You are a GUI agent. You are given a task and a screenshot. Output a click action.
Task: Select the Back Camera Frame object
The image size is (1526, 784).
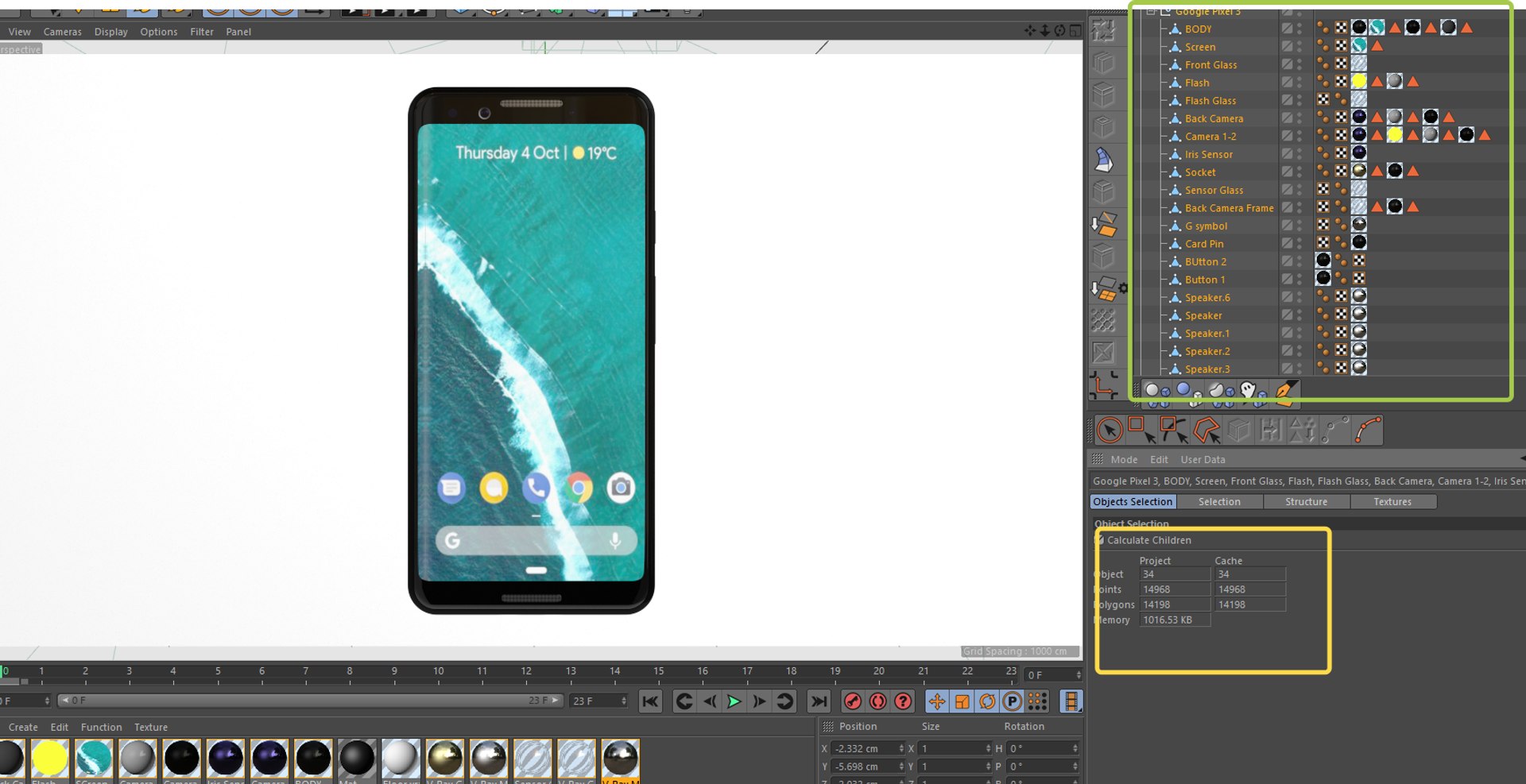pyautogui.click(x=1229, y=208)
